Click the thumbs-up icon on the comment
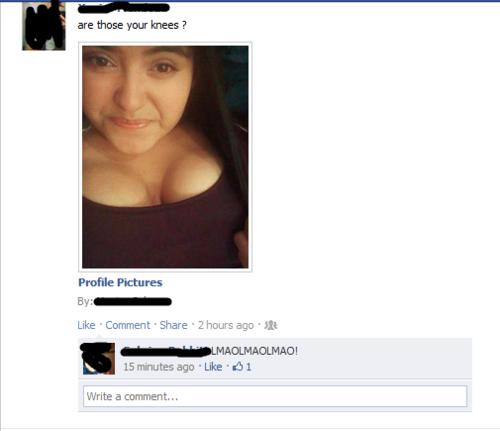Screen dimensions: 500x431 tap(238, 367)
